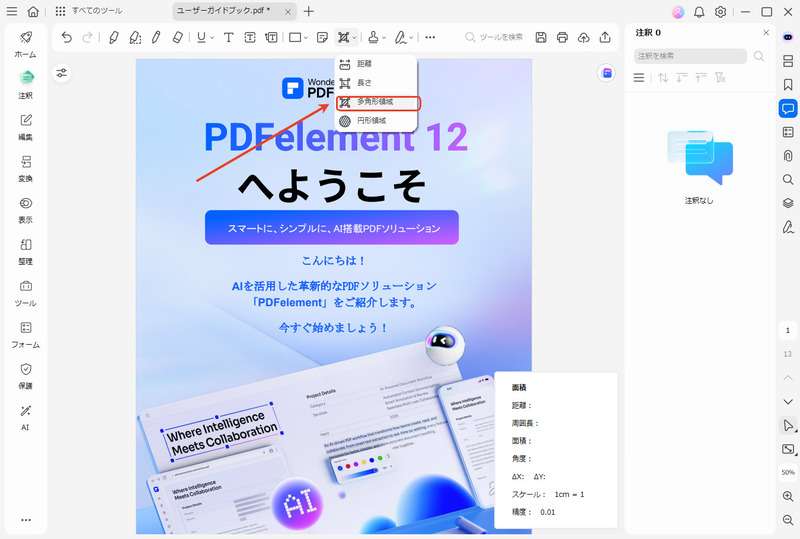
Task: Save the document with the floppy icon
Action: [x=541, y=37]
